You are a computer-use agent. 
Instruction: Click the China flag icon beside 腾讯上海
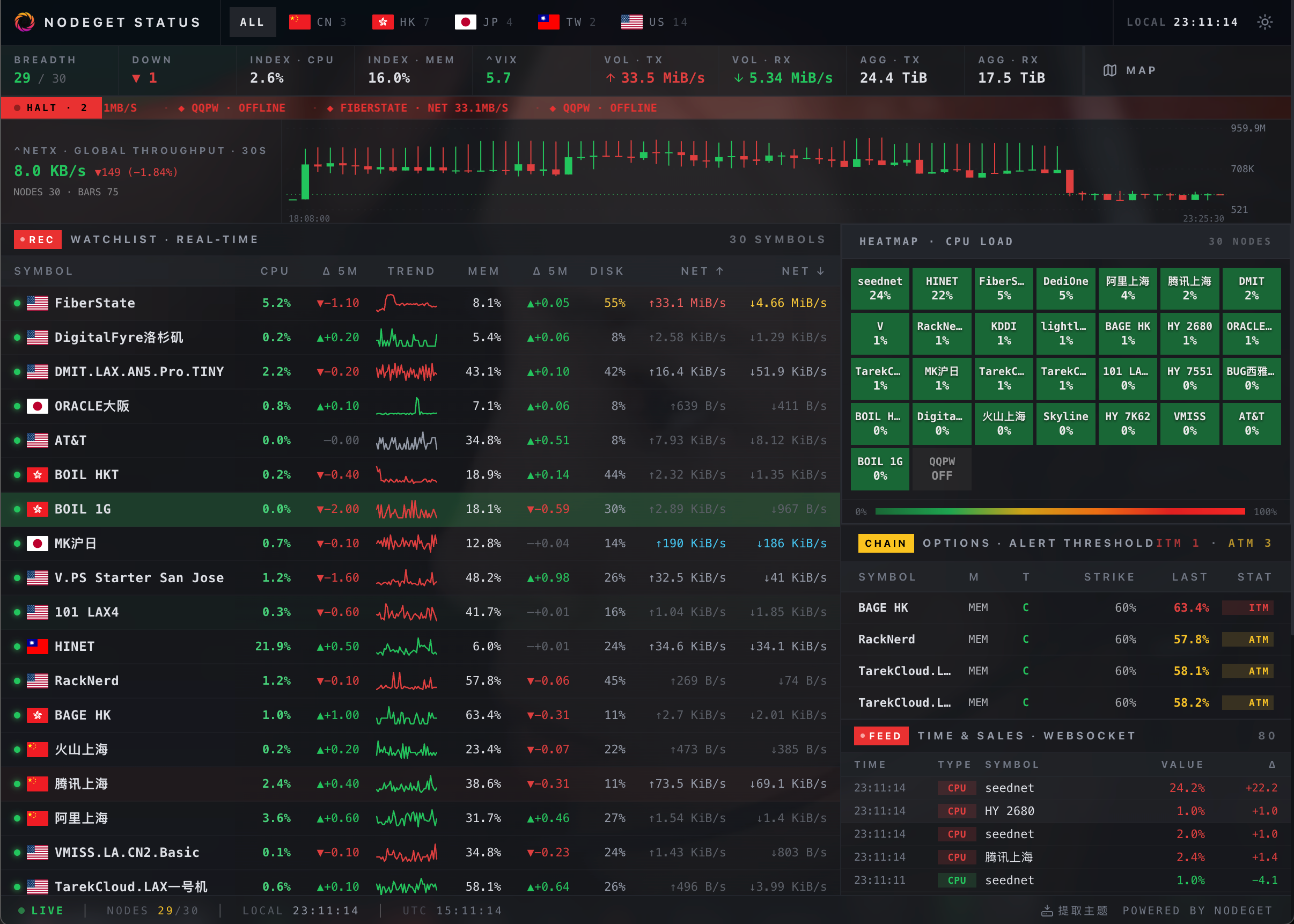[x=38, y=784]
